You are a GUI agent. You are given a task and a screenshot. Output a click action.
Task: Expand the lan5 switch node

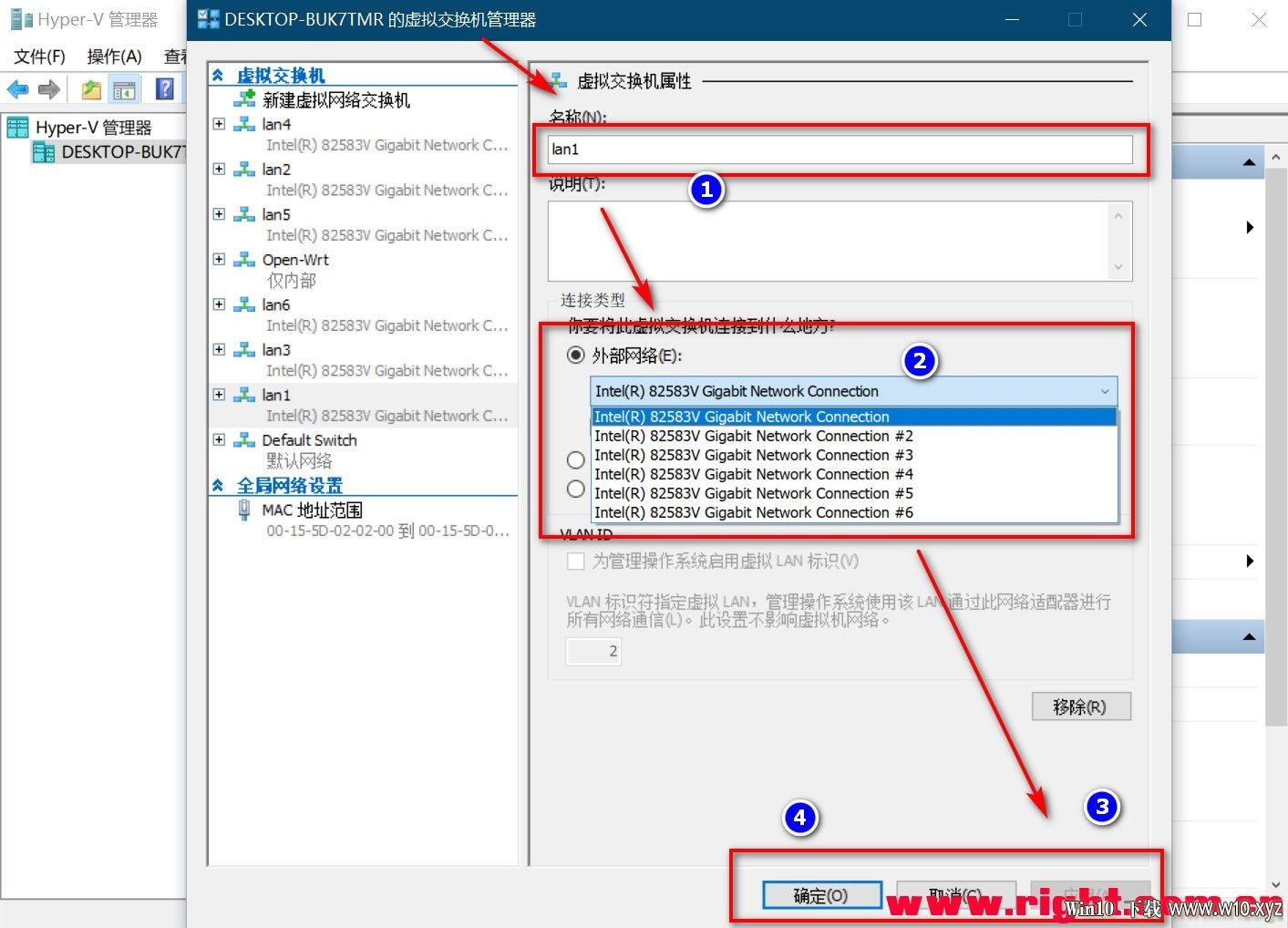219,214
